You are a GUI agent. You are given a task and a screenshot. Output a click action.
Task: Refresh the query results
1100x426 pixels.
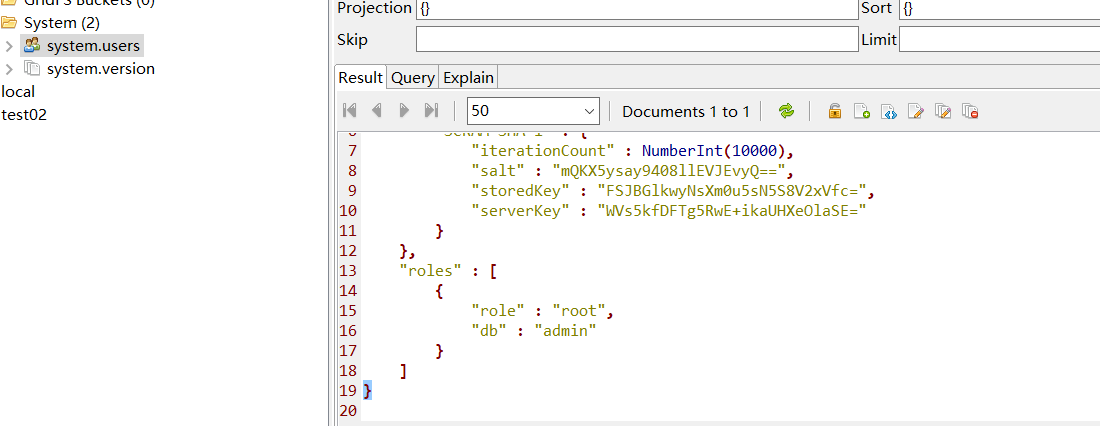point(786,111)
